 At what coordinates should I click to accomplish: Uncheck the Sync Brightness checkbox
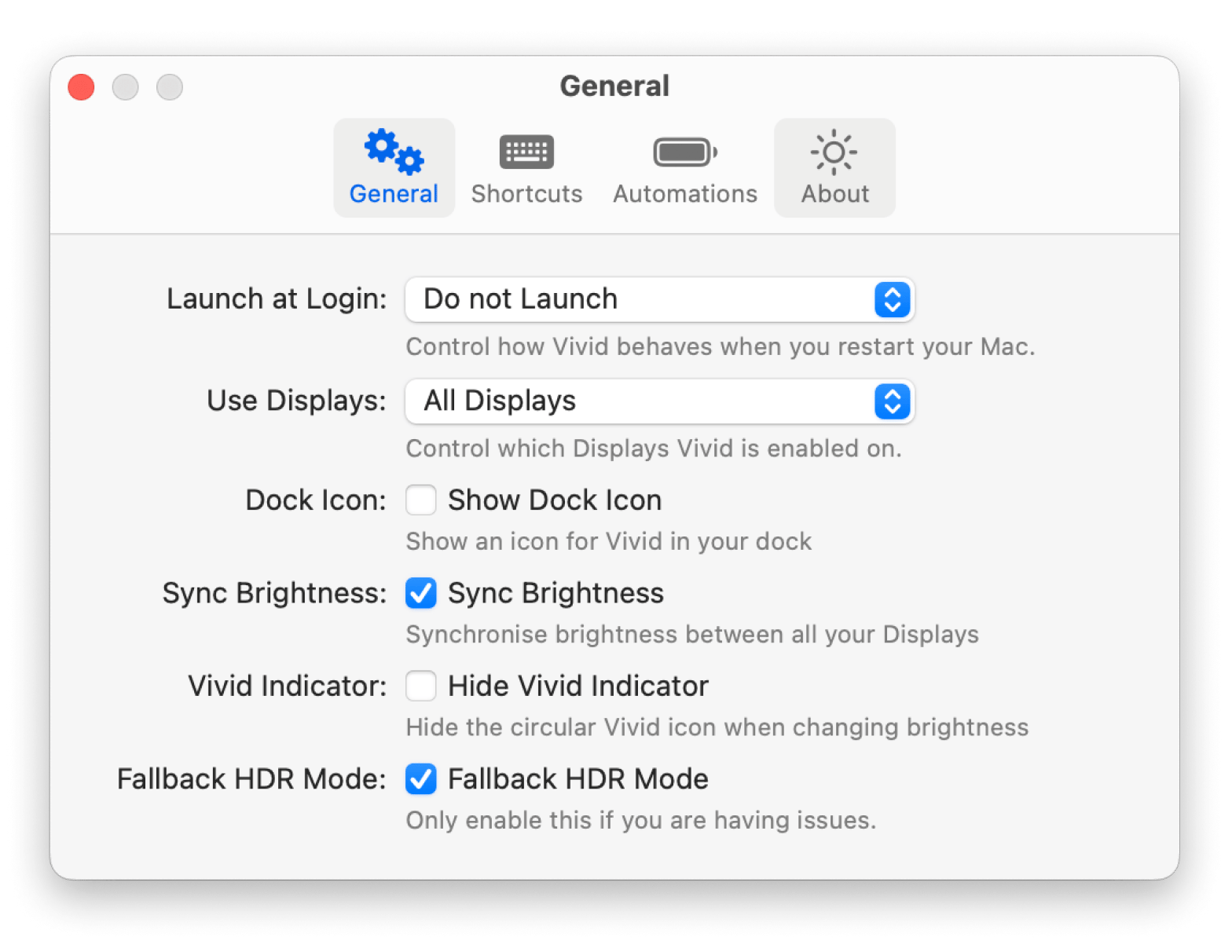(x=421, y=593)
